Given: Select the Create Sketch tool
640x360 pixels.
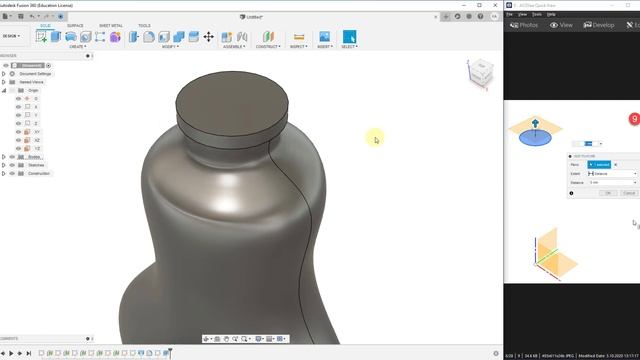Looking at the screenshot, I should pyautogui.click(x=41, y=37).
